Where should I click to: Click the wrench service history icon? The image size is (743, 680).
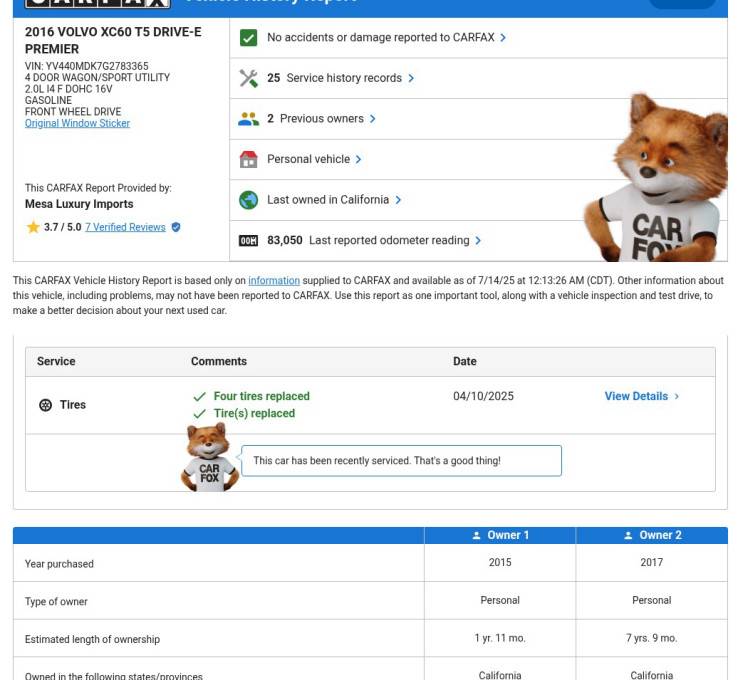[248, 78]
